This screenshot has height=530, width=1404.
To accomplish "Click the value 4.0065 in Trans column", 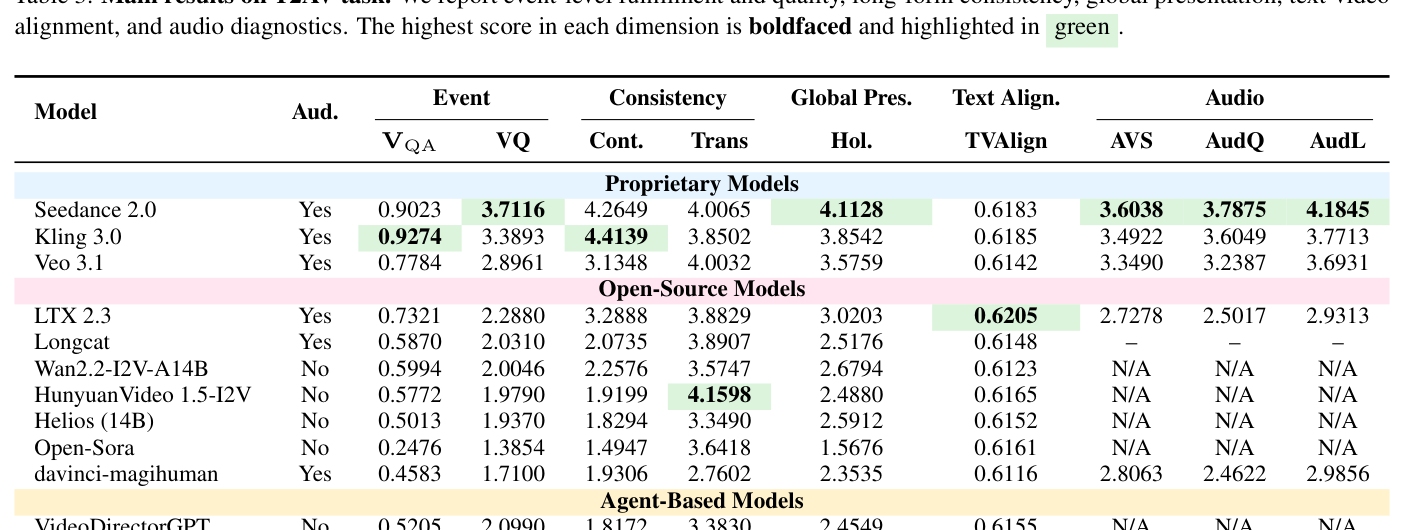I will [x=719, y=210].
